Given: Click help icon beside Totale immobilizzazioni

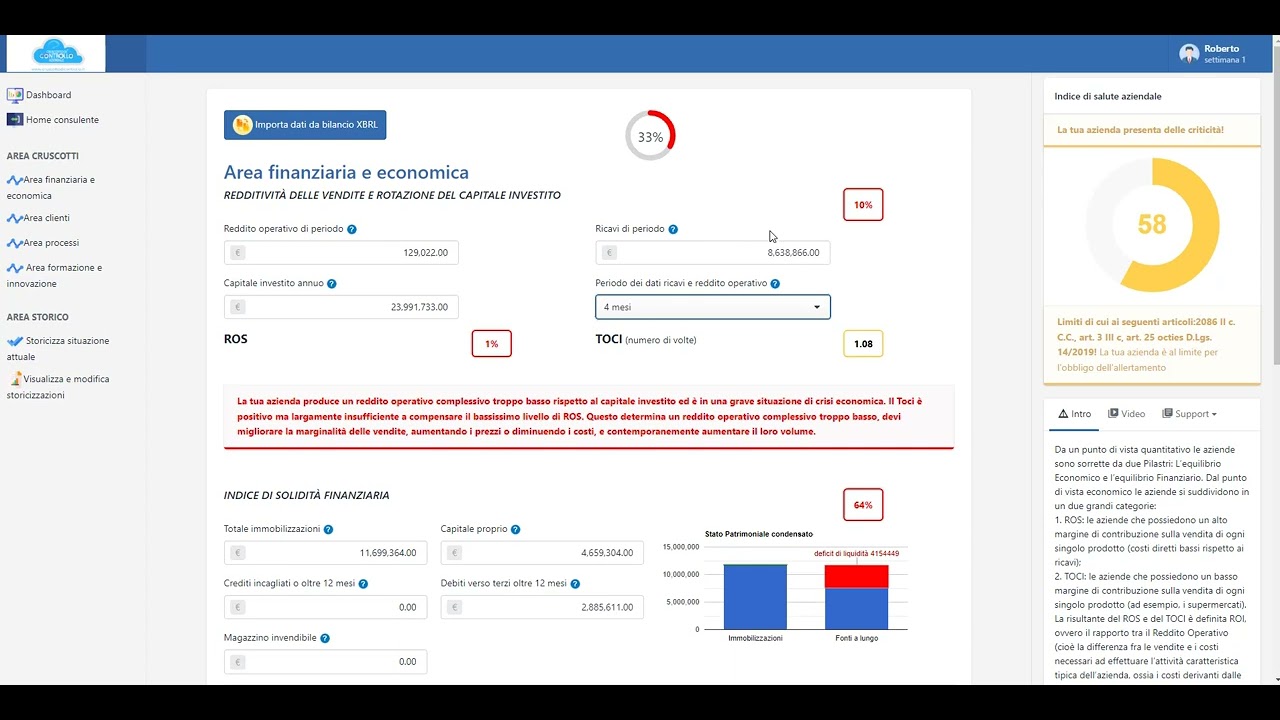Looking at the screenshot, I should 328,529.
